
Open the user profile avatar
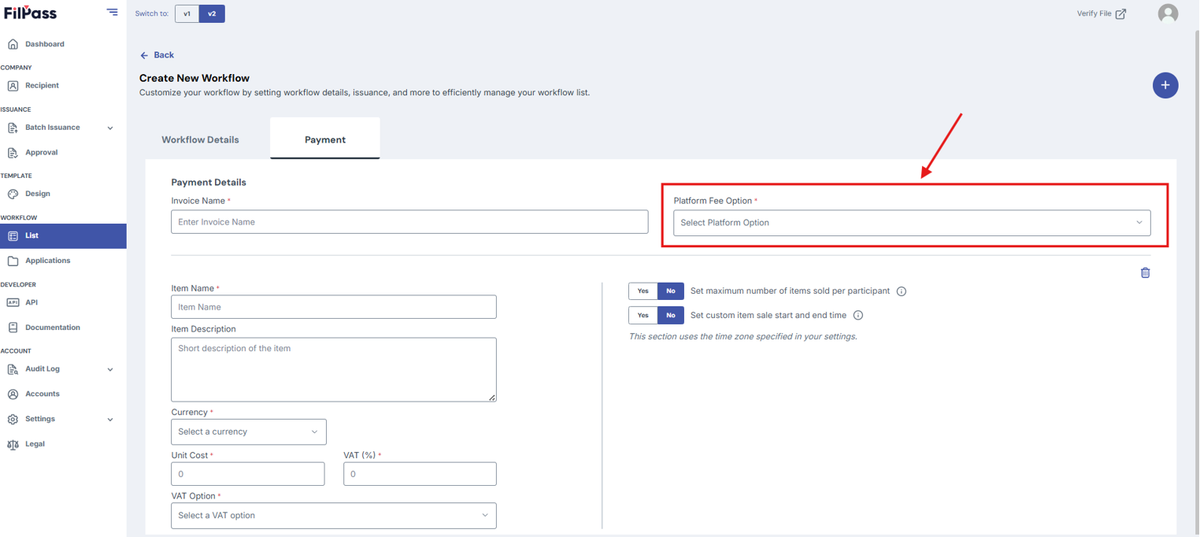click(1168, 14)
